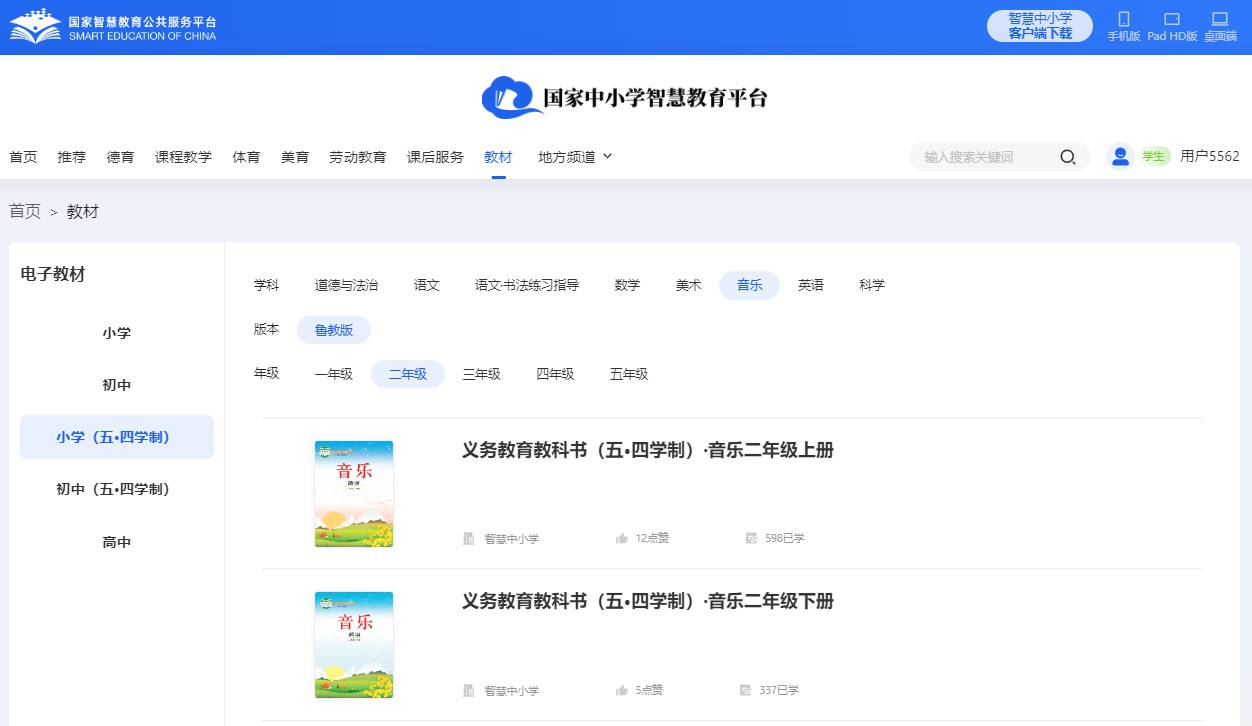The height and width of the screenshot is (726, 1252).
Task: Click the thumbs-up icon beside 12点赞
Action: click(x=622, y=538)
